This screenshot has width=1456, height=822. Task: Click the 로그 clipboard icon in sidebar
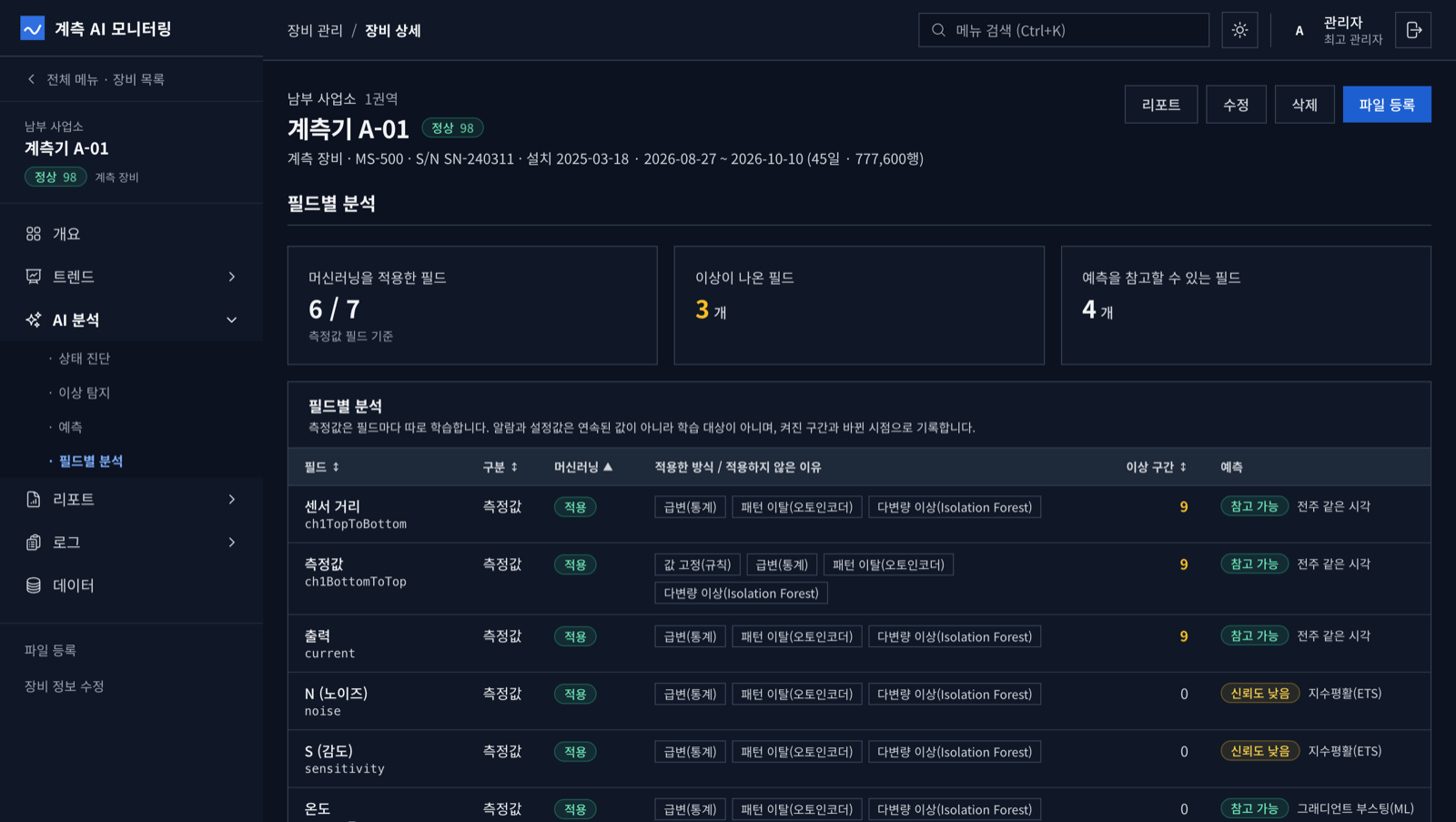34,543
